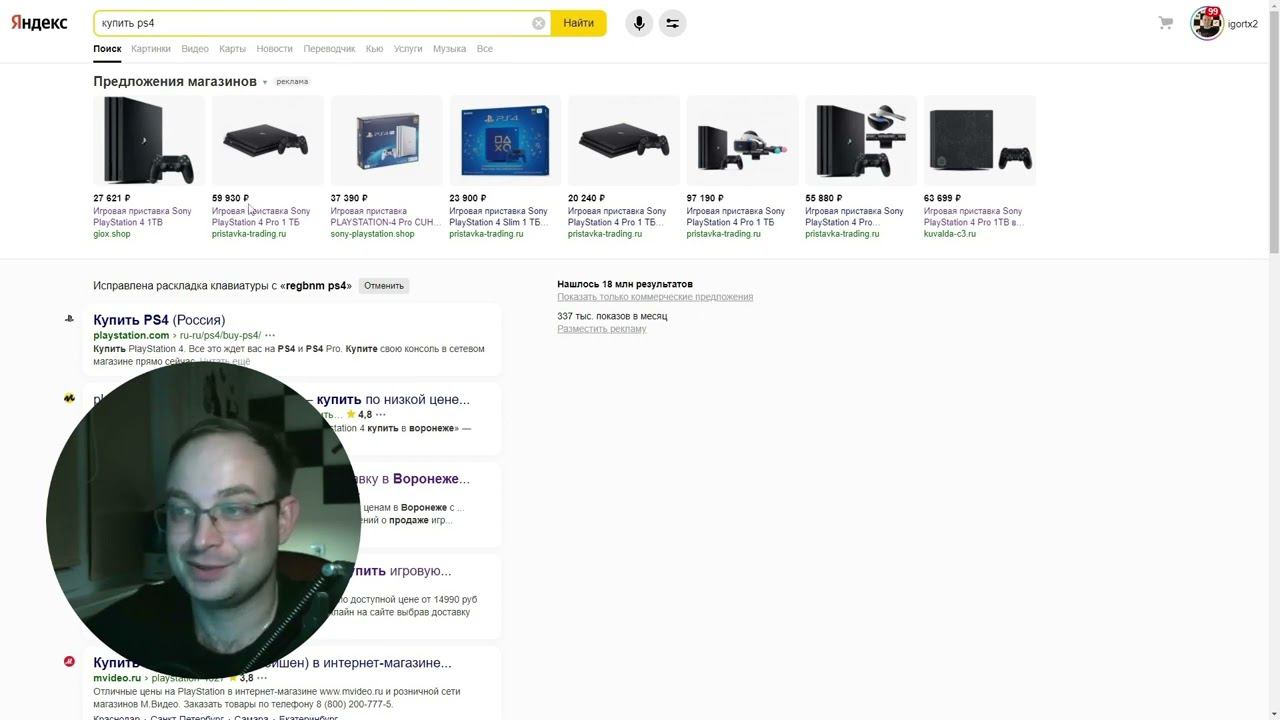Open the shopping cart icon
1280x720 pixels.
[x=1165, y=23]
